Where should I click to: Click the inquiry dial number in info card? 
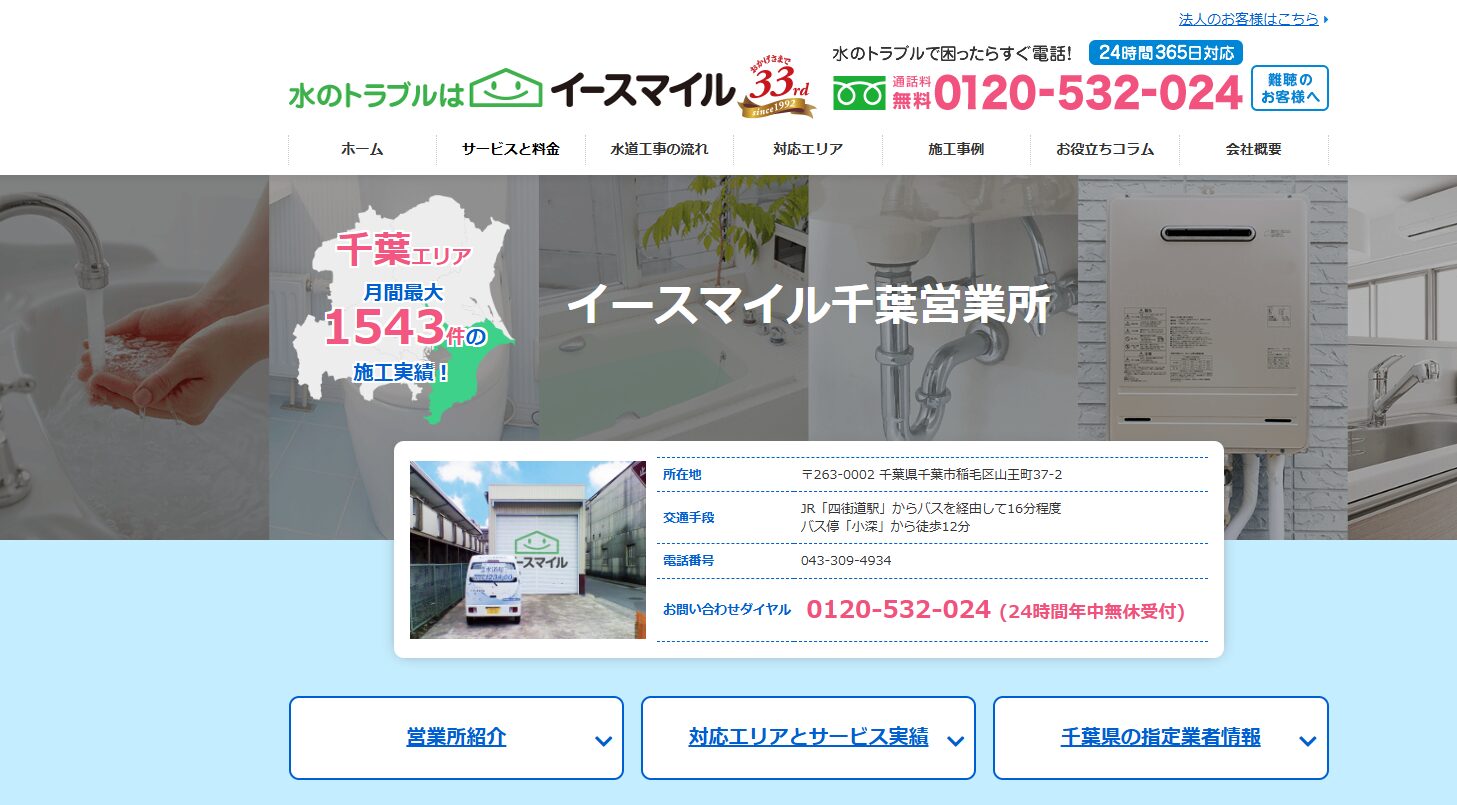(898, 609)
